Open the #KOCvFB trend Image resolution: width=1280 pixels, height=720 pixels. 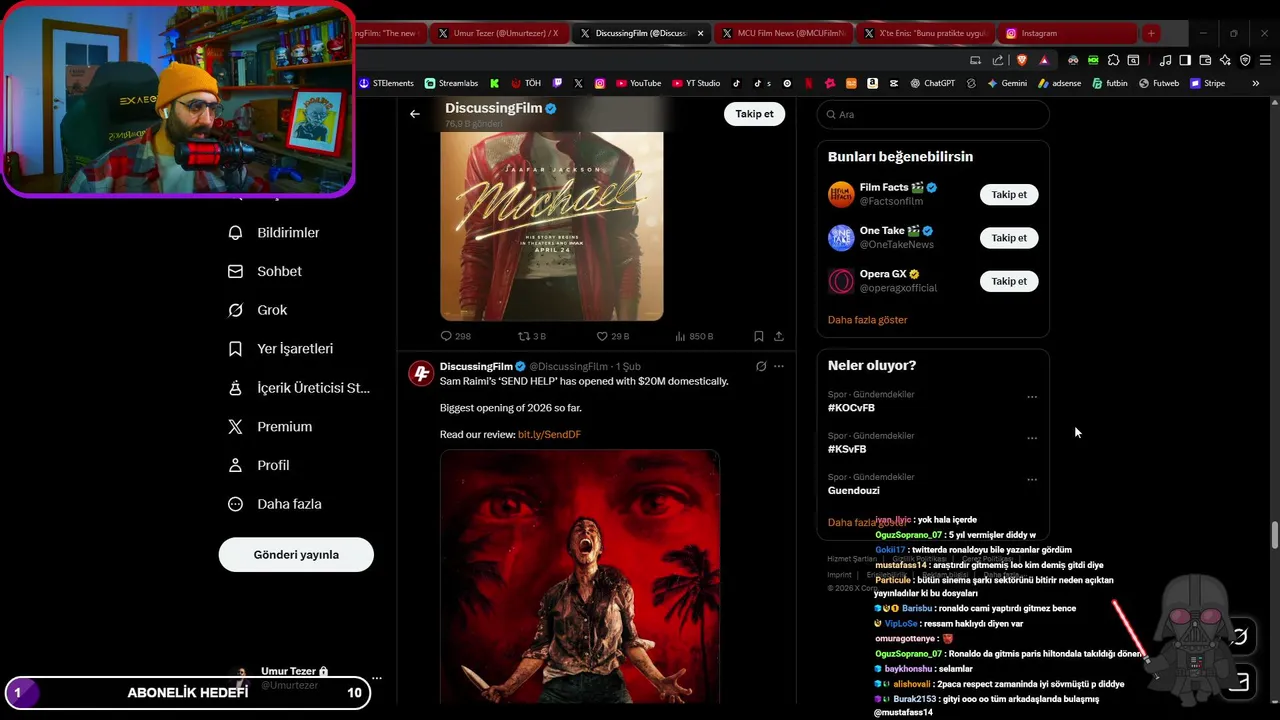851,408
